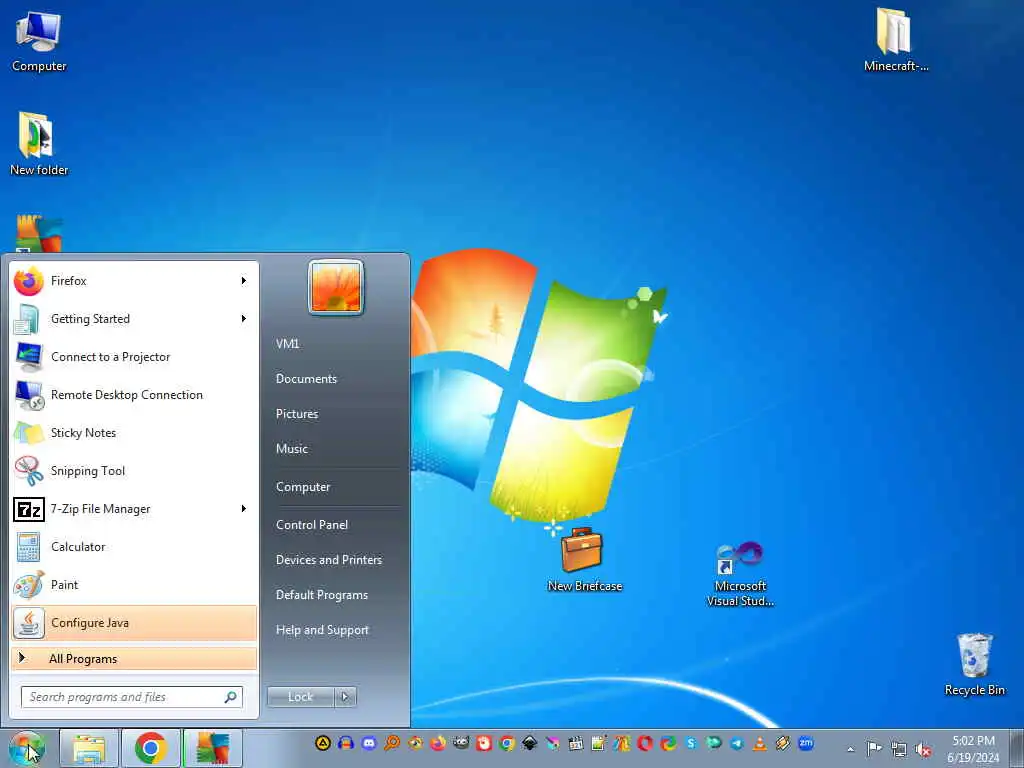This screenshot has width=1024, height=768.
Task: Open Sticky Notes
Action: 134,433
